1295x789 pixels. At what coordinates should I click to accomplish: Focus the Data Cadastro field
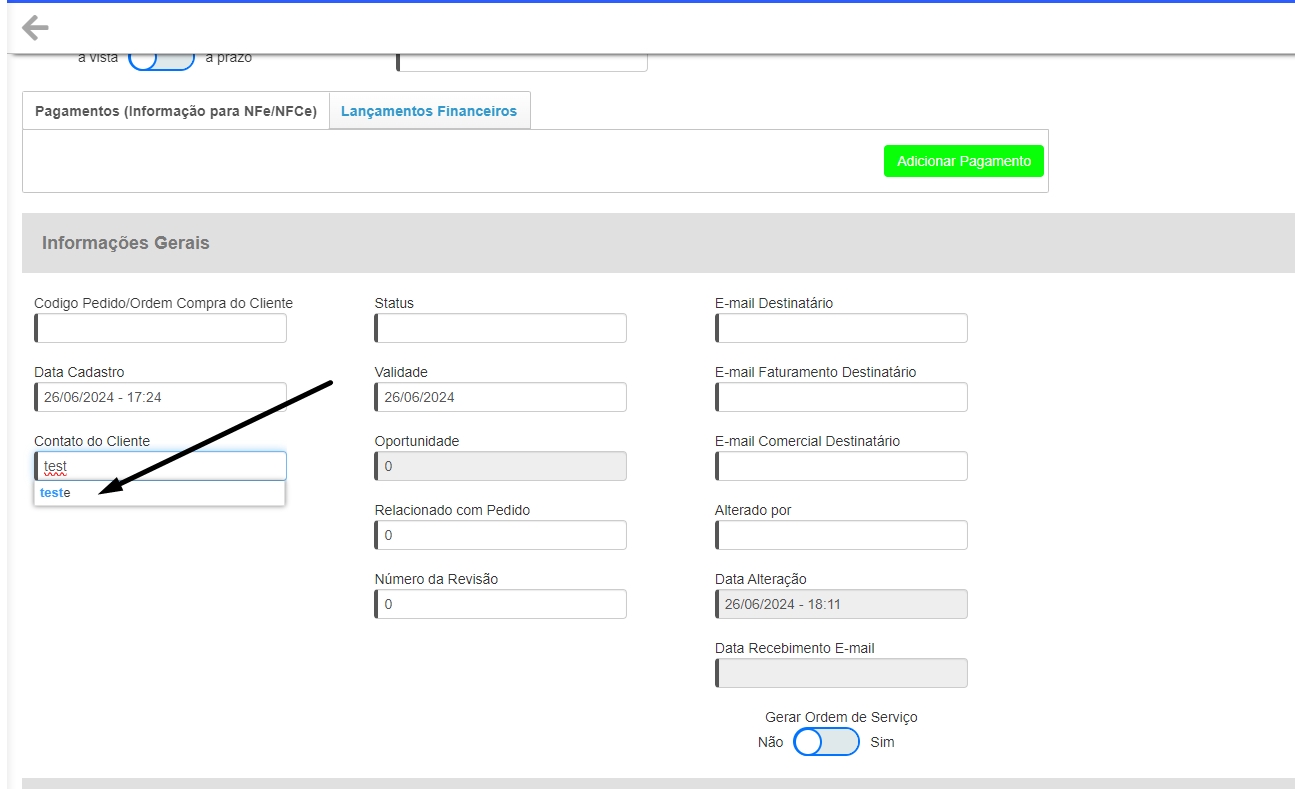click(x=161, y=397)
